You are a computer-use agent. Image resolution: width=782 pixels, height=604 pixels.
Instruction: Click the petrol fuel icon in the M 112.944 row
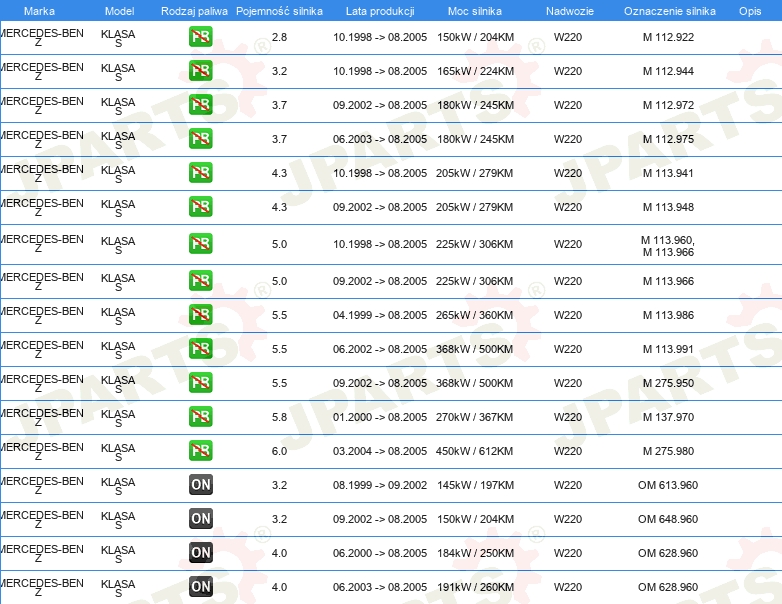point(200,70)
